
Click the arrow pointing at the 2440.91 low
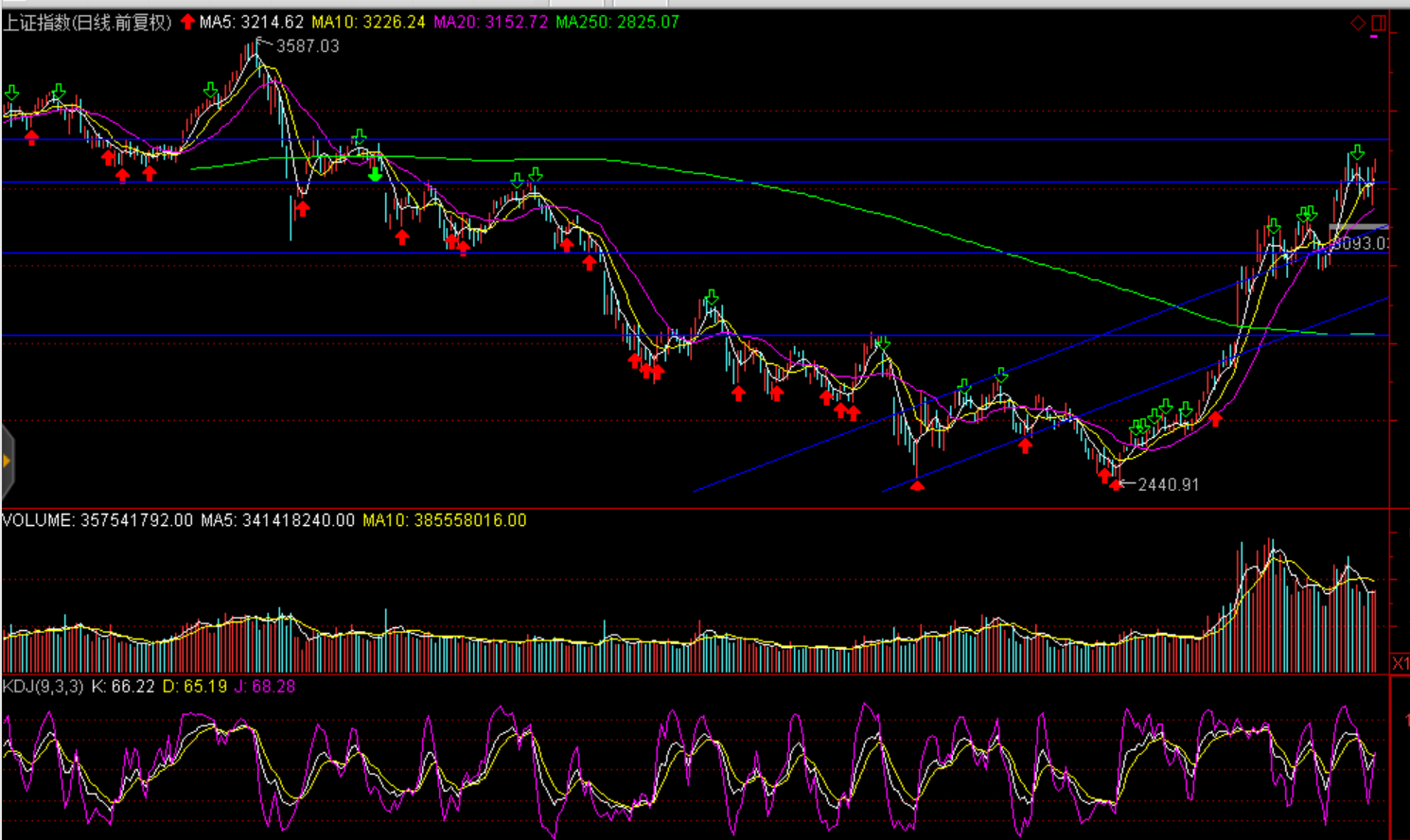coord(1127,484)
